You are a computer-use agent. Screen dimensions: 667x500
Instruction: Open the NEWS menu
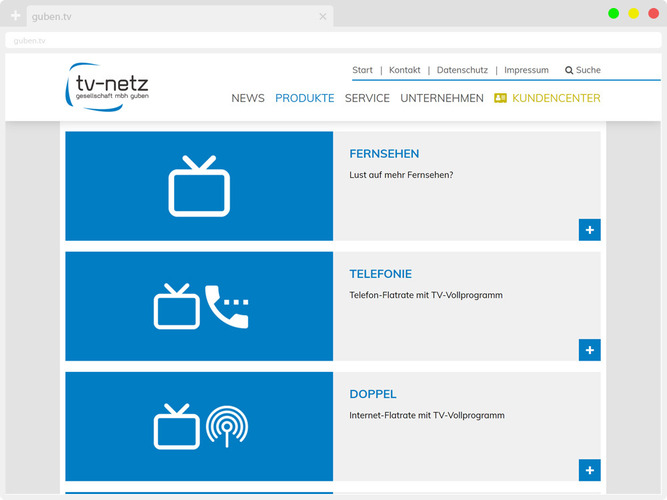coord(248,99)
